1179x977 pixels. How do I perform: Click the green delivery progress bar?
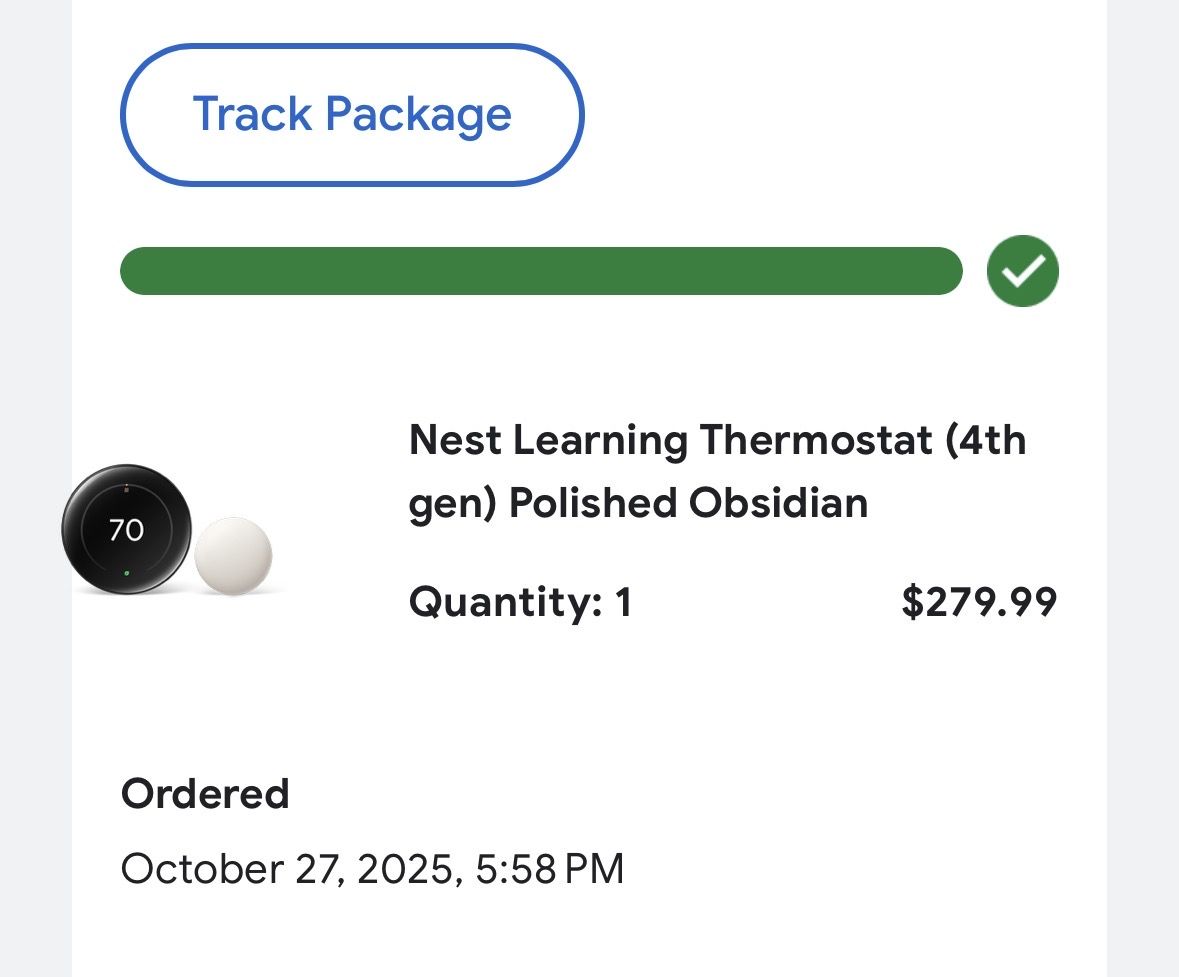point(540,271)
